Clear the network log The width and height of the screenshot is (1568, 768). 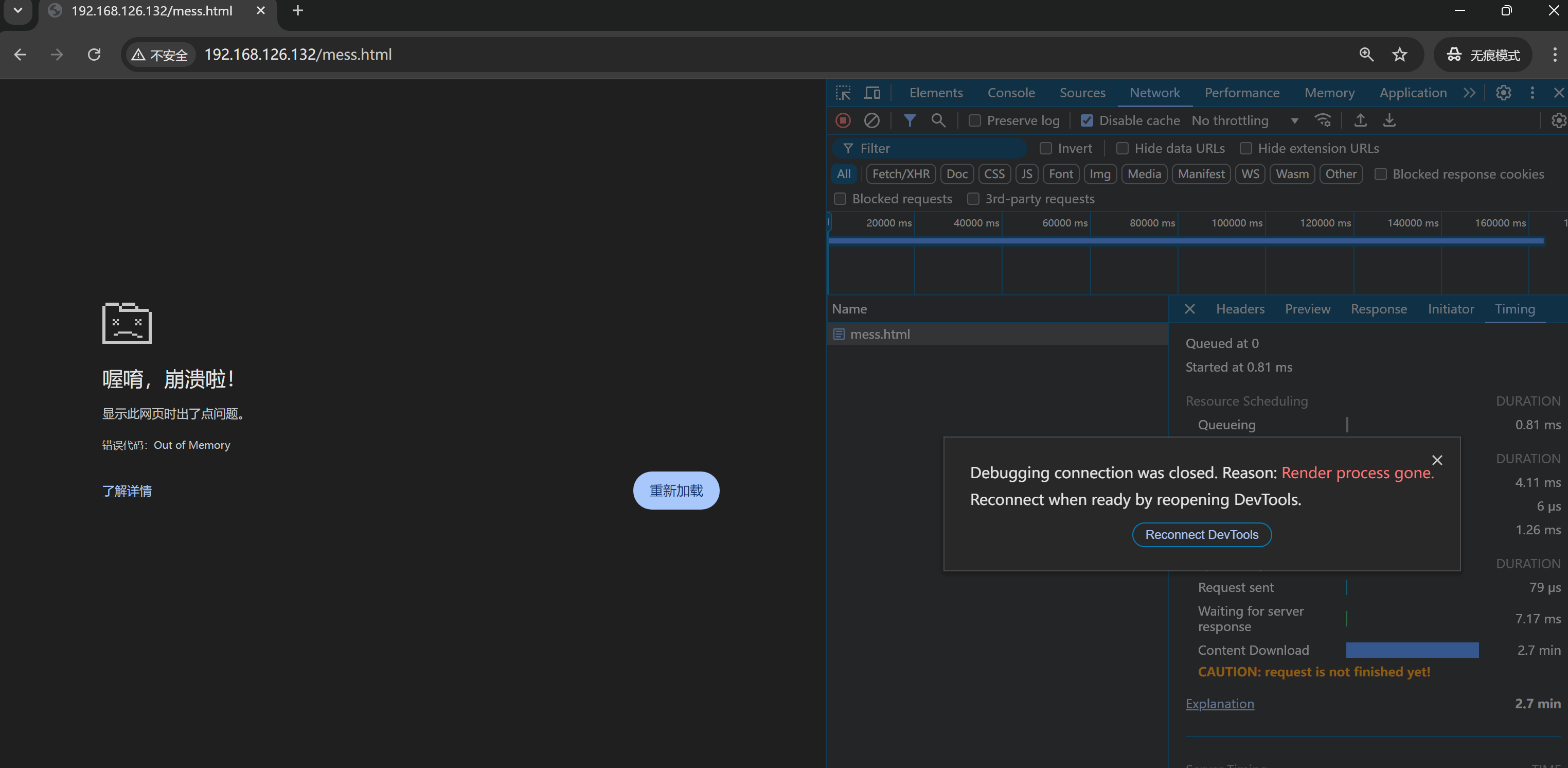871,120
